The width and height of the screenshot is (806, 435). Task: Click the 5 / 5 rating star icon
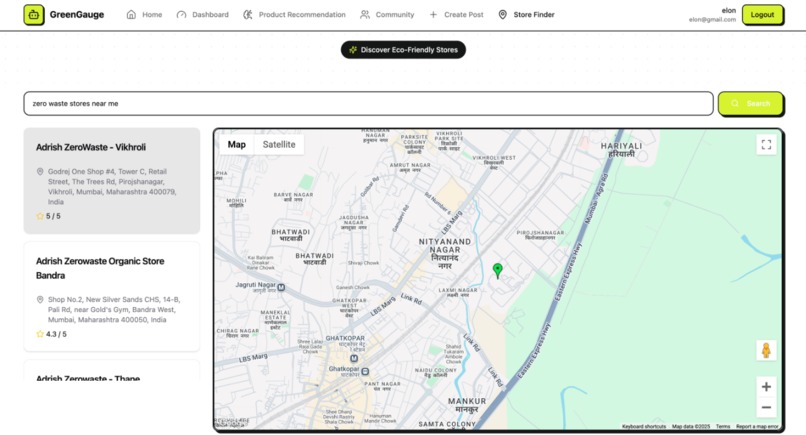pos(40,216)
